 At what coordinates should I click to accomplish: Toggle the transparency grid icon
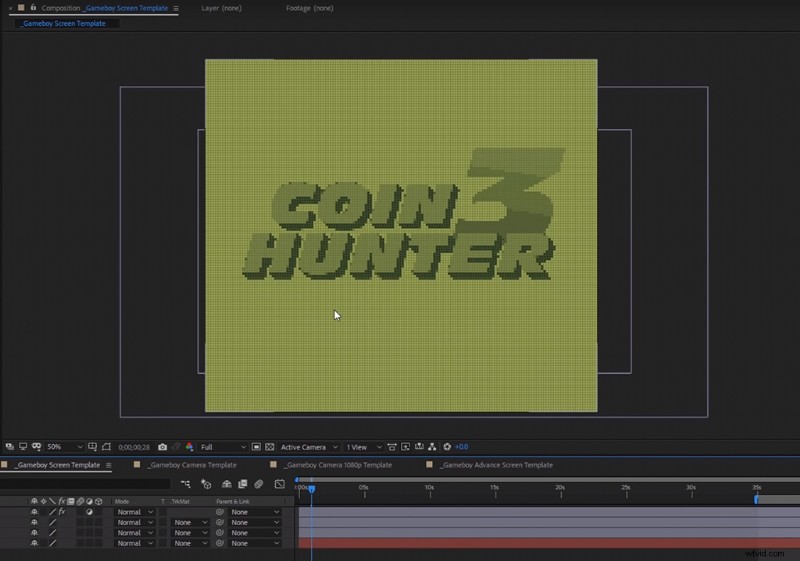270,447
